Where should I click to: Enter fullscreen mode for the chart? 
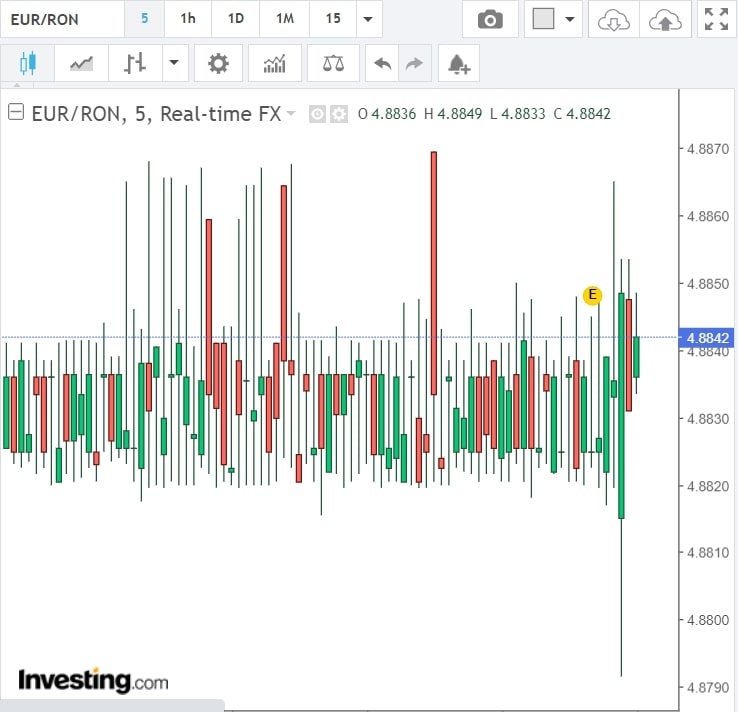coord(715,19)
